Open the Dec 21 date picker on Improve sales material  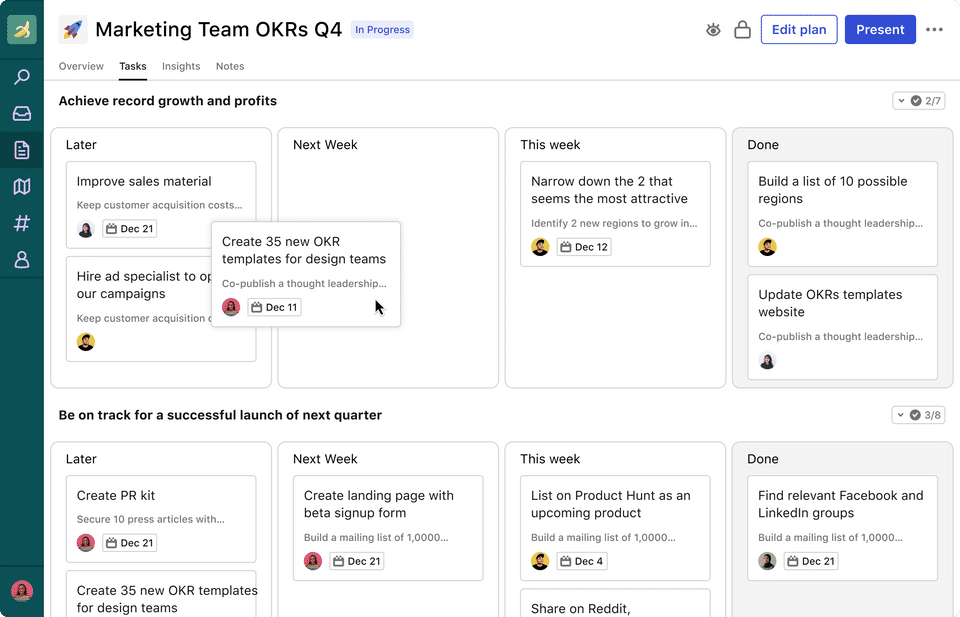[130, 229]
